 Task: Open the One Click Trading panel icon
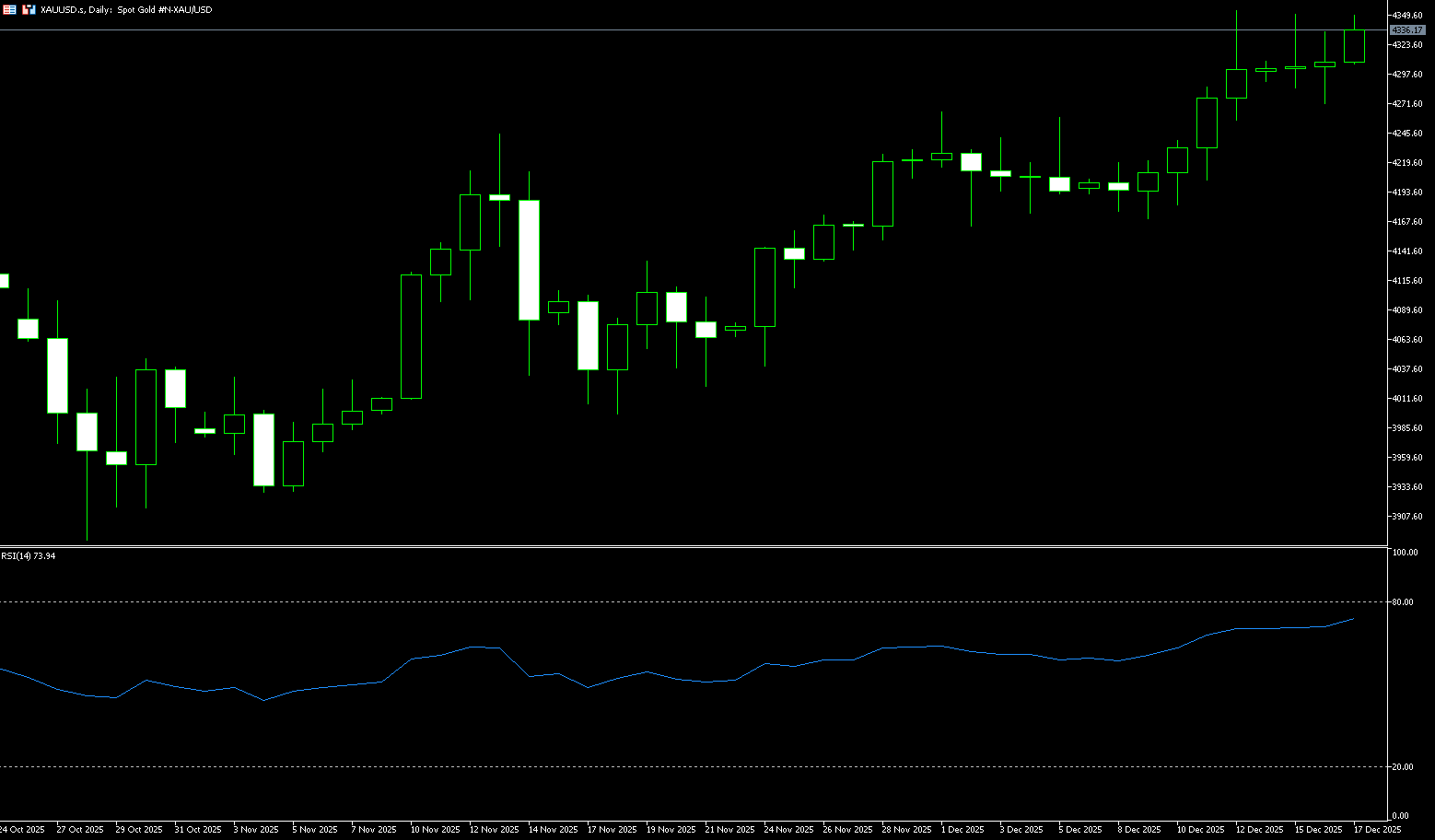tap(9, 9)
